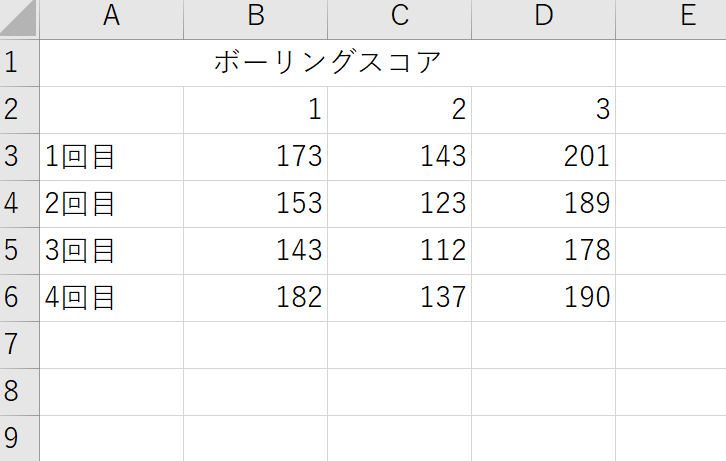The height and width of the screenshot is (461, 726).
Task: Select the cell showing 190
Action: [544, 298]
